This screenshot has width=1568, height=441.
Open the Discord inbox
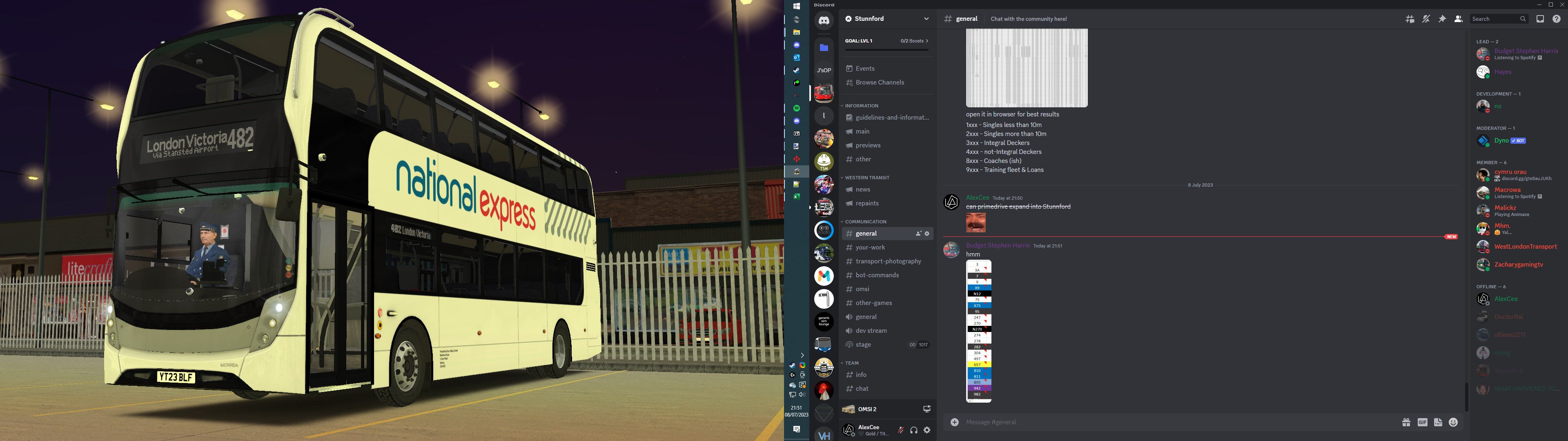pos(1540,19)
